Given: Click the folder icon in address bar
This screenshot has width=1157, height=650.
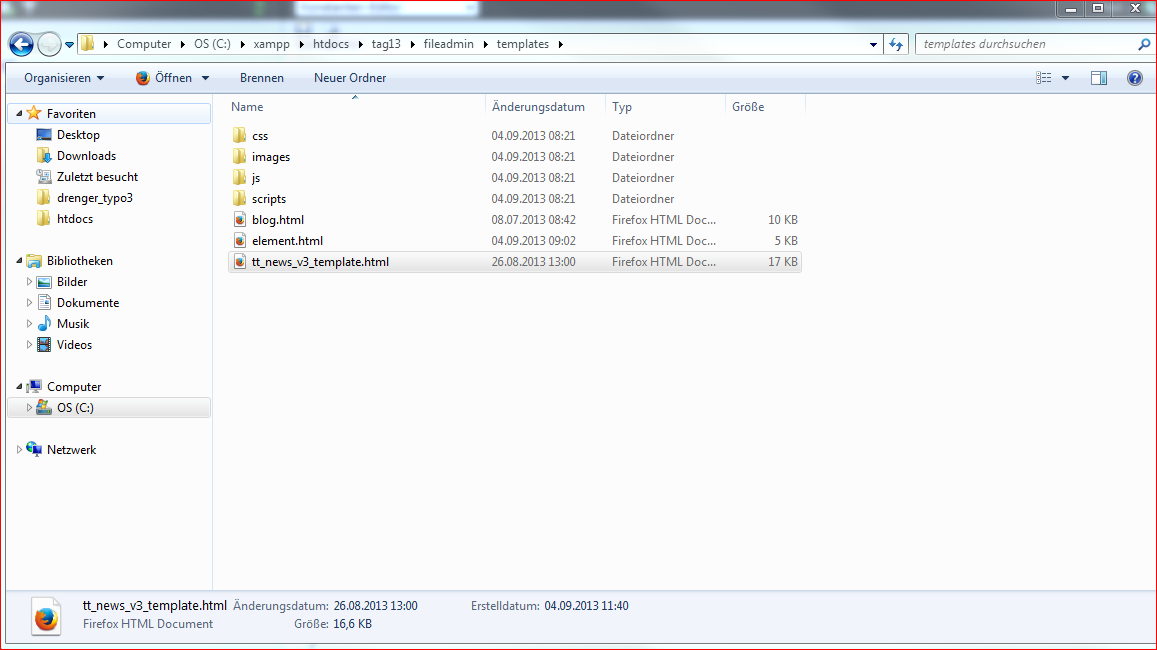Looking at the screenshot, I should 88,44.
